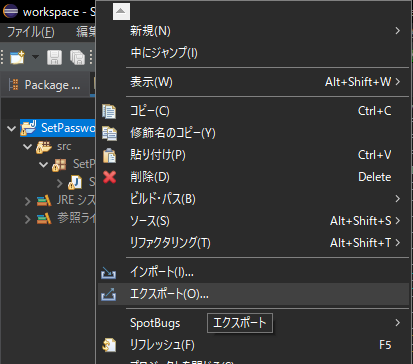Select the Java class file icon
Image resolution: width=413 pixels, height=364 pixels.
[x=75, y=182]
